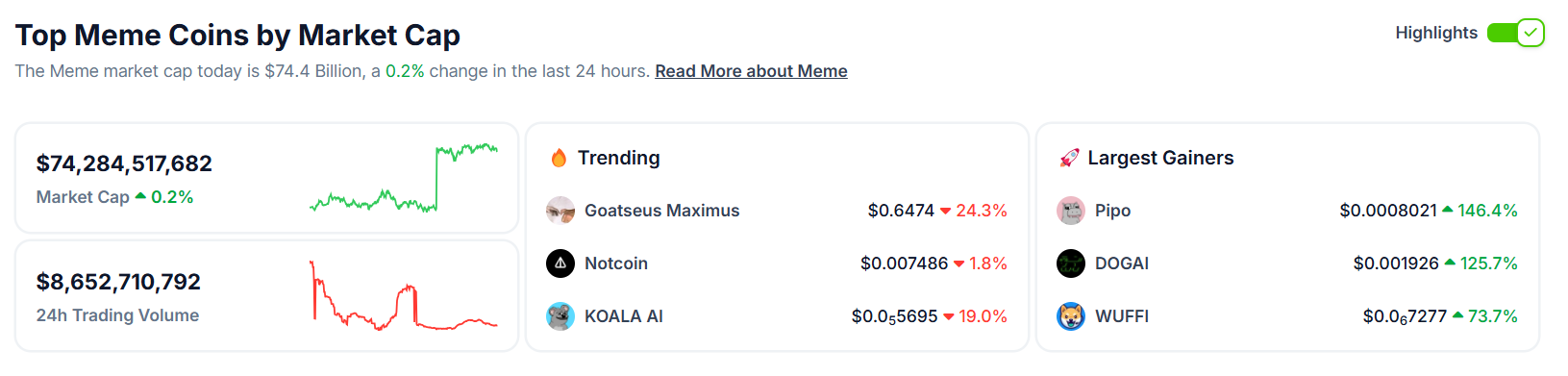Open the WUFFI coin name link
Screen dimensions: 1568x376
pyautogui.click(x=1122, y=316)
